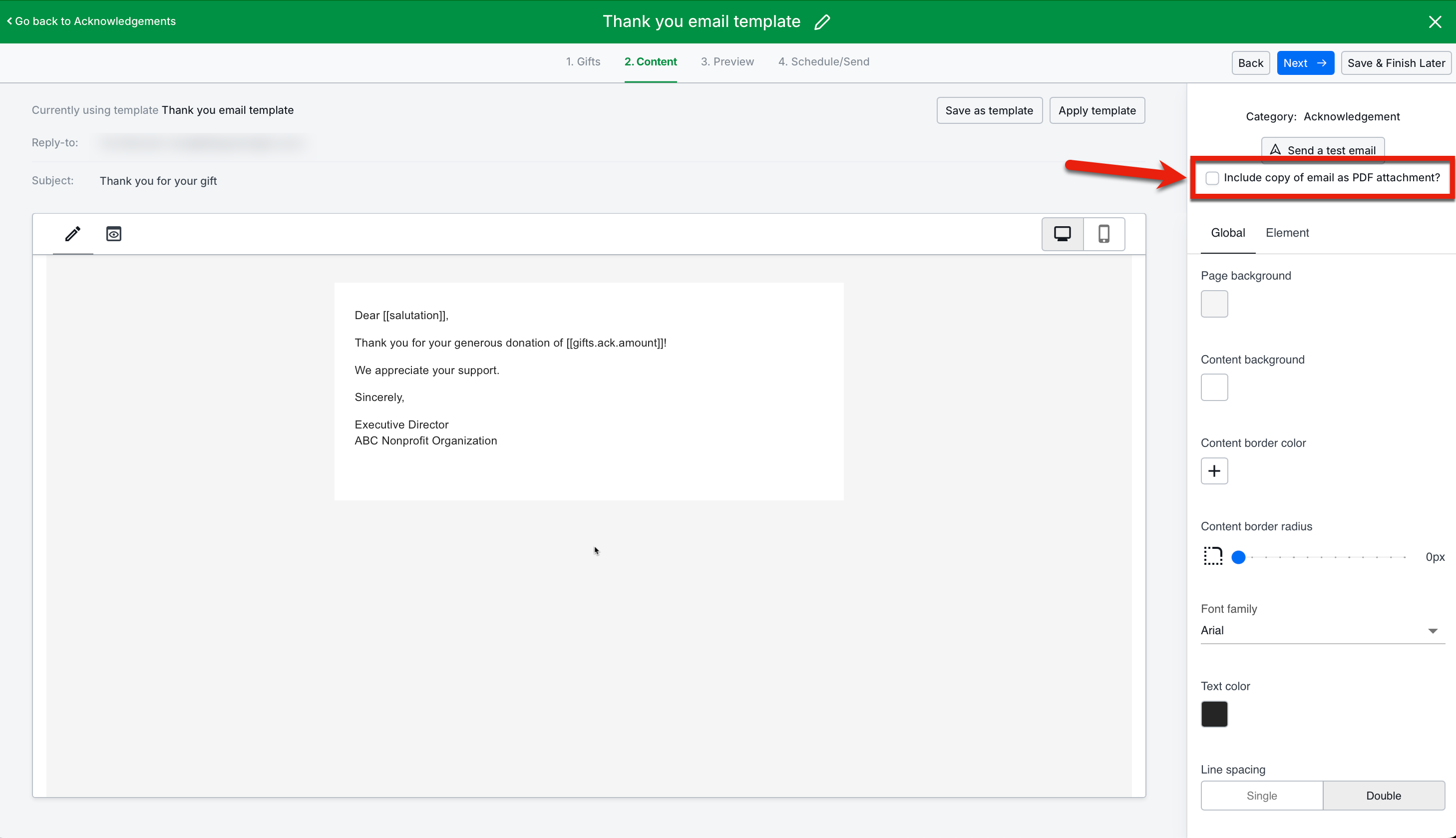This screenshot has height=838, width=1456.
Task: Open the Element tab
Action: tap(1287, 233)
